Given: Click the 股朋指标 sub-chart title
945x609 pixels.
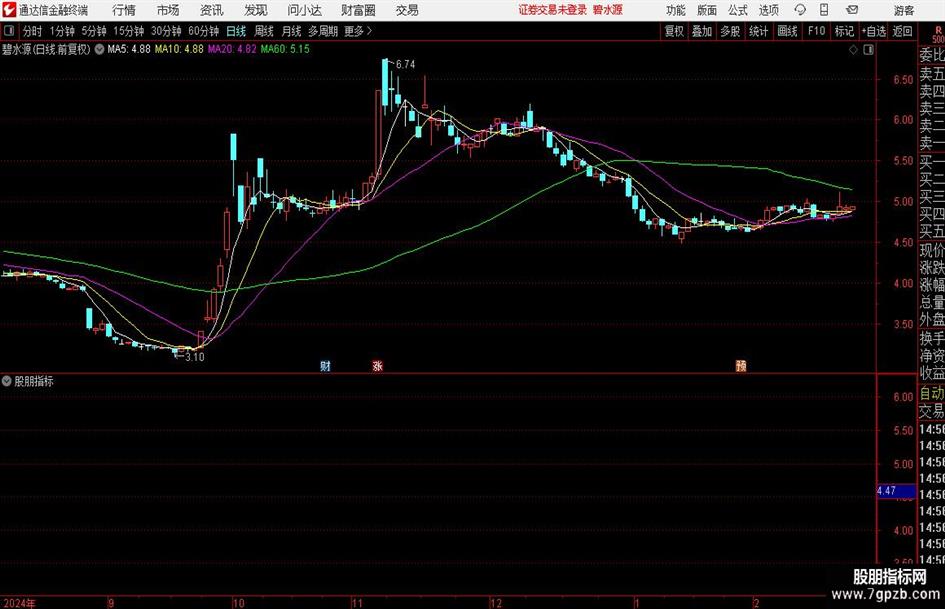Looking at the screenshot, I should (34, 381).
